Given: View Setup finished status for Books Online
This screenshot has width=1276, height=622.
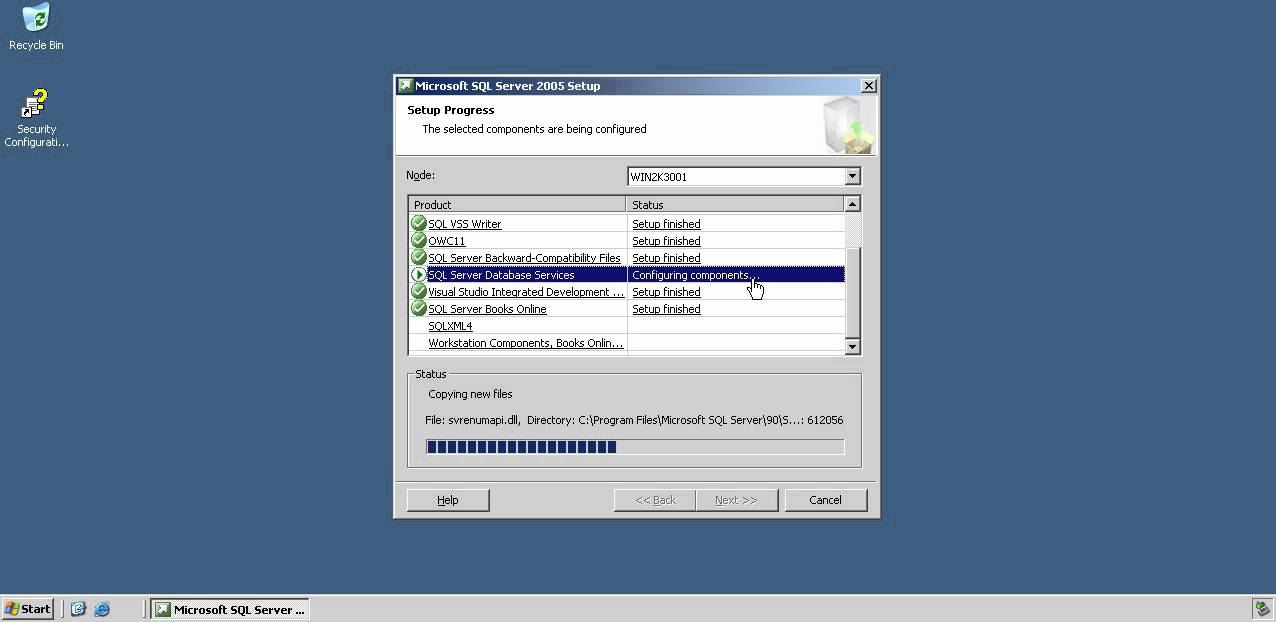Looking at the screenshot, I should click(666, 309).
